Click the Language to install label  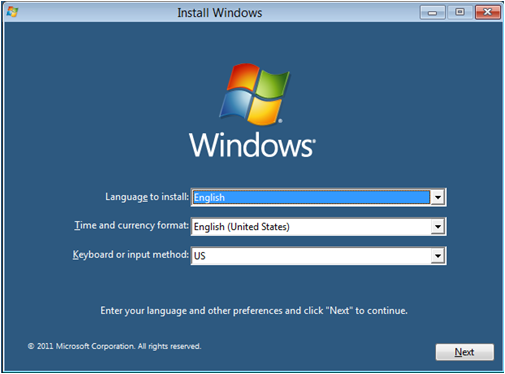(147, 197)
